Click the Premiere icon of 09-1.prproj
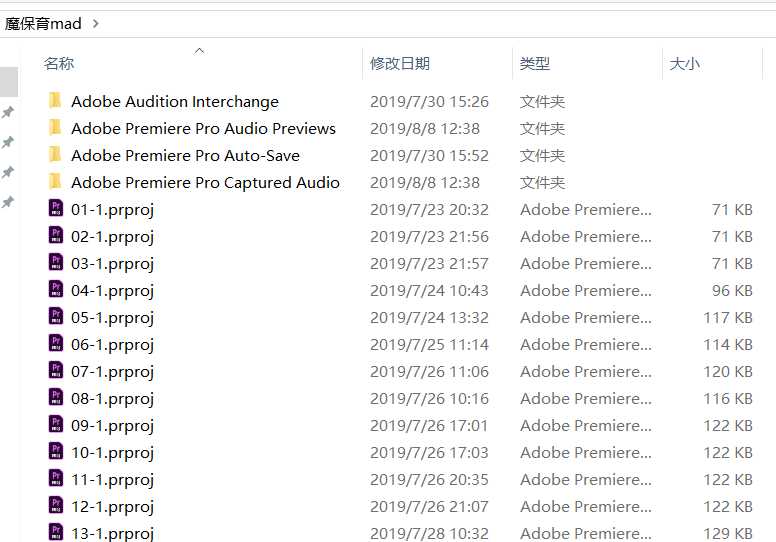Viewport: 776px width, 542px height. 56,424
